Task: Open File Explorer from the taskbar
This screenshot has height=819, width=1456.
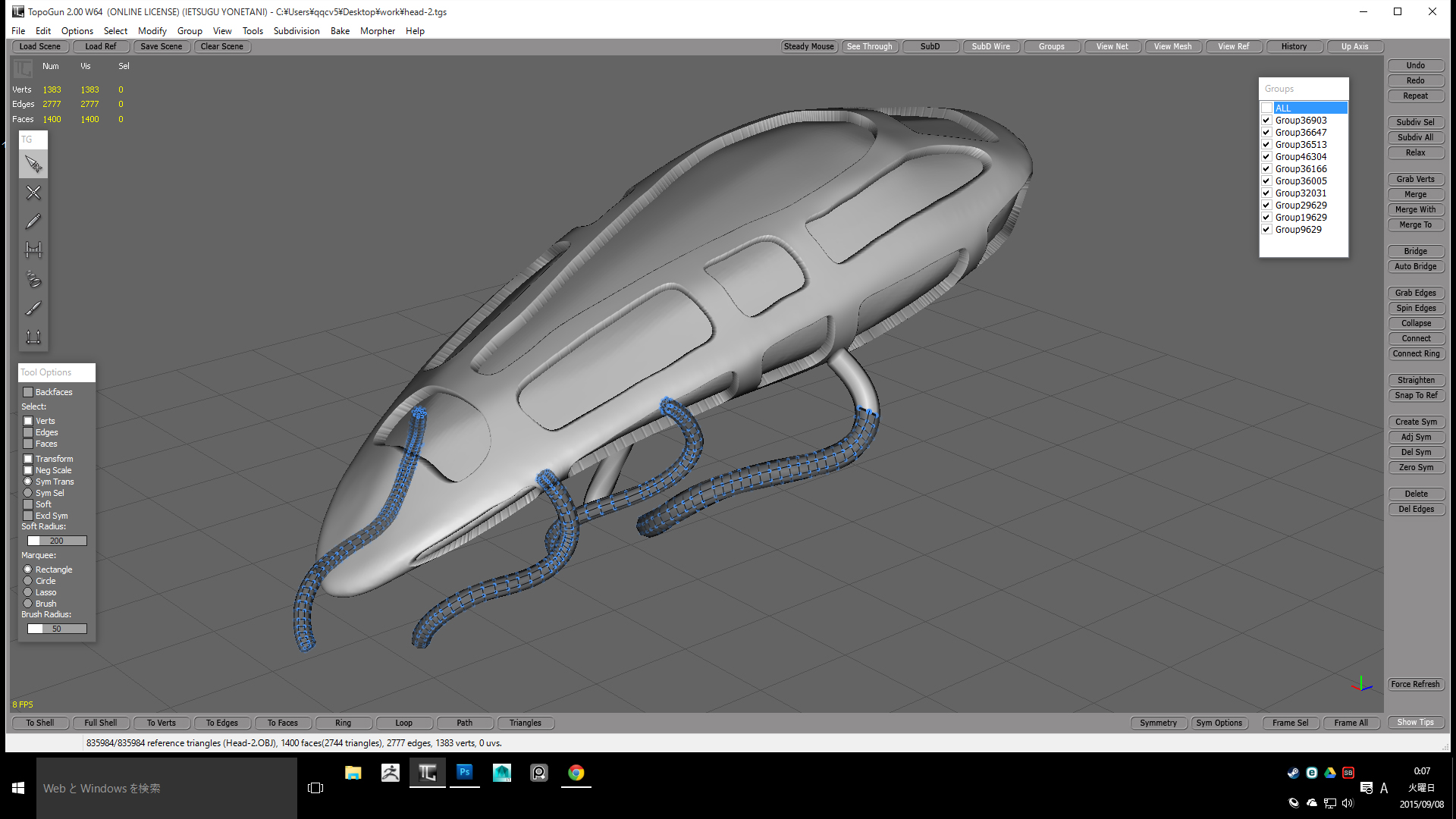Action: 353,773
